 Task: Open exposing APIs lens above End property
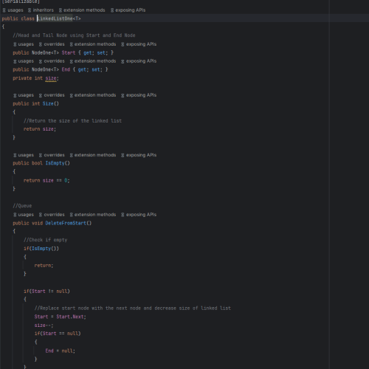coord(139,61)
